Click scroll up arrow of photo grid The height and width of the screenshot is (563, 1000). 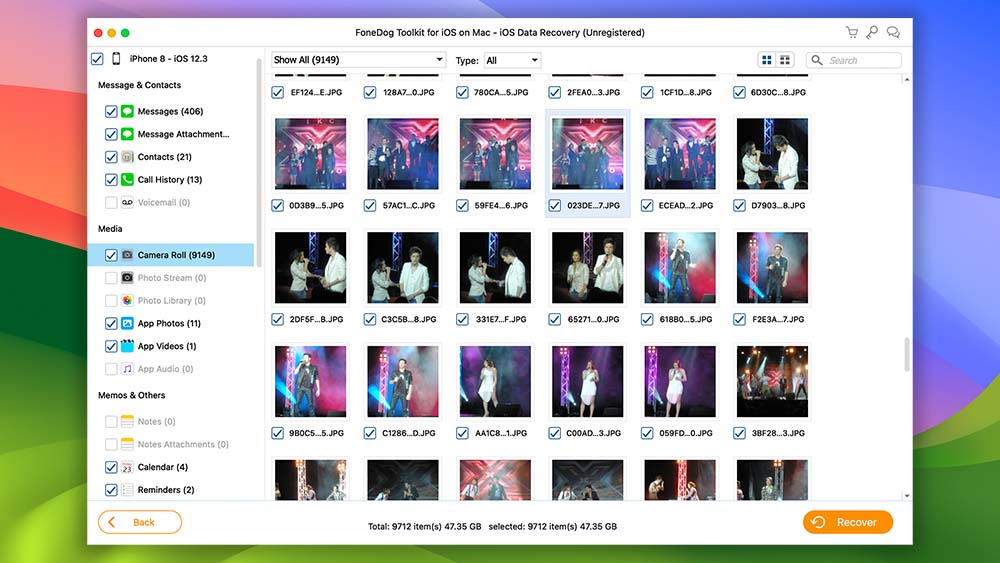[x=907, y=80]
